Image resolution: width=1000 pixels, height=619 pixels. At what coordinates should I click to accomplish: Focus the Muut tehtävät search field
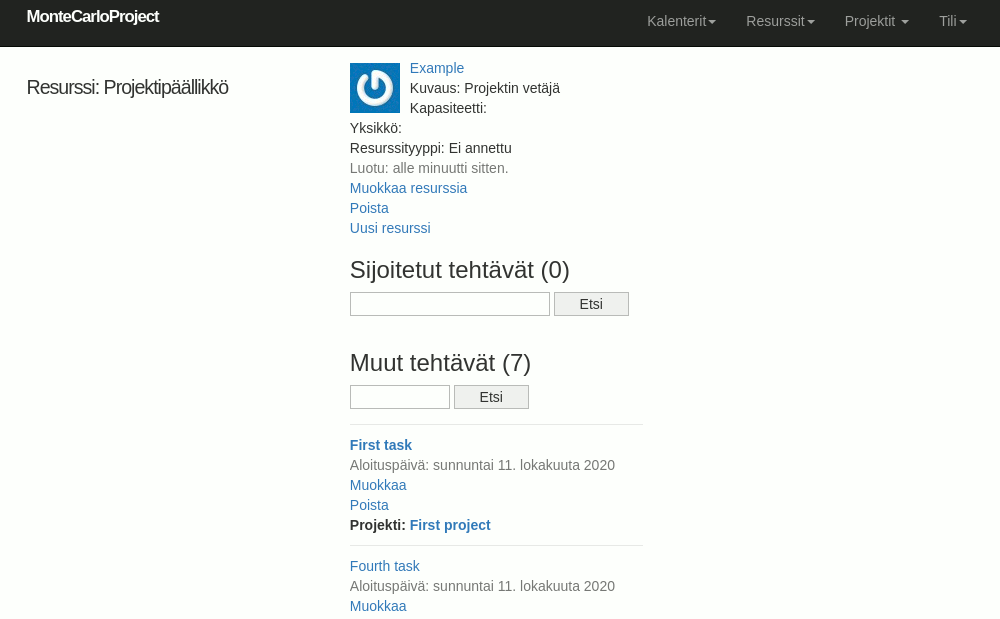[x=400, y=397]
